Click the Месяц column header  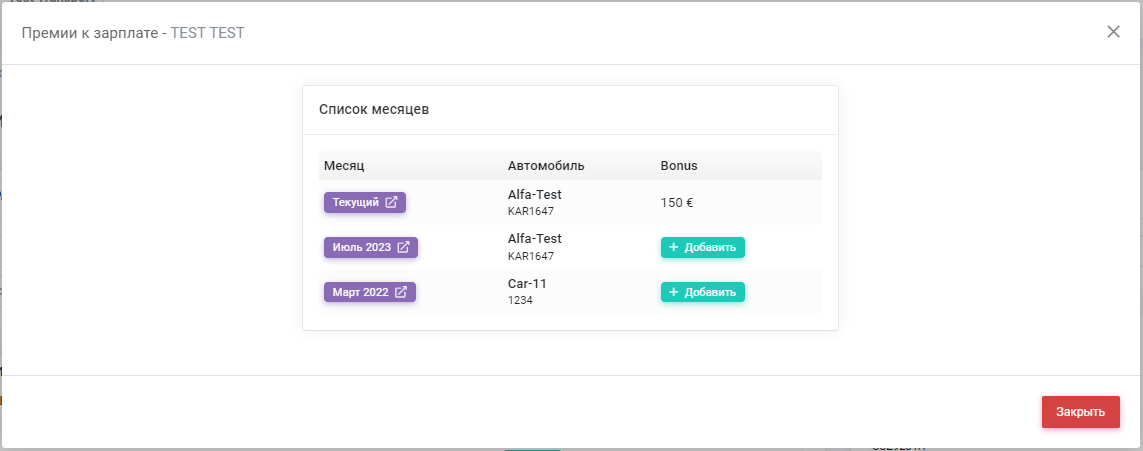click(344, 165)
